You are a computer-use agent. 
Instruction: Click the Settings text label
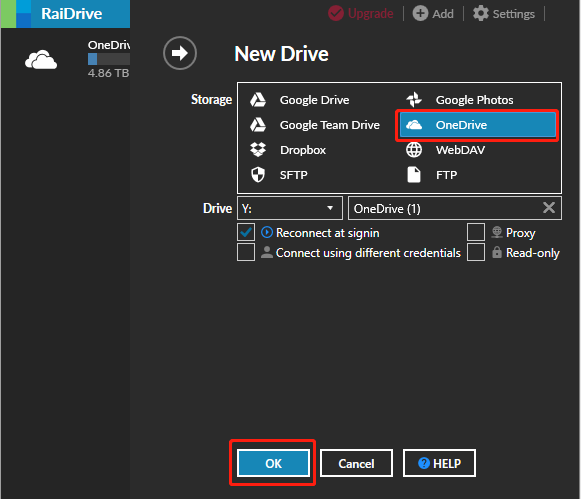click(x=514, y=14)
